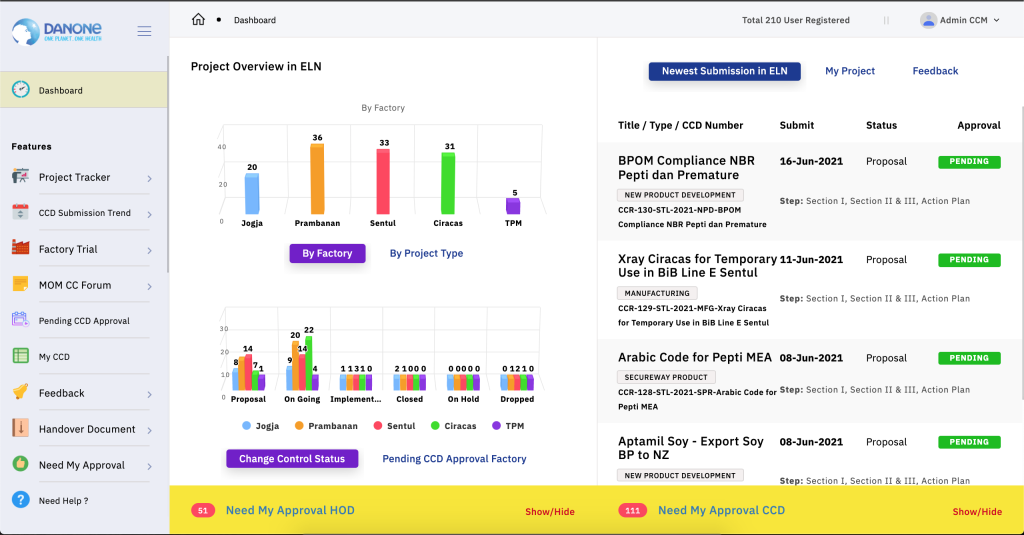Click the Handover Document icon
1024x535 pixels.
20,428
